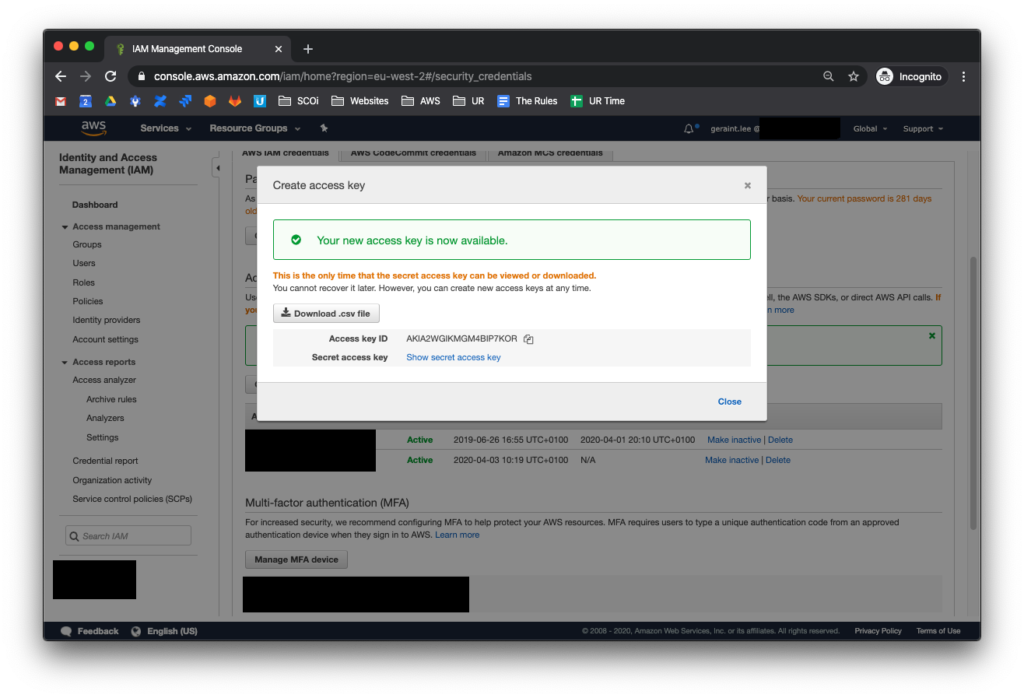The width and height of the screenshot is (1024, 698).
Task: Open the SCOi bookmarks folder
Action: pyautogui.click(x=298, y=101)
